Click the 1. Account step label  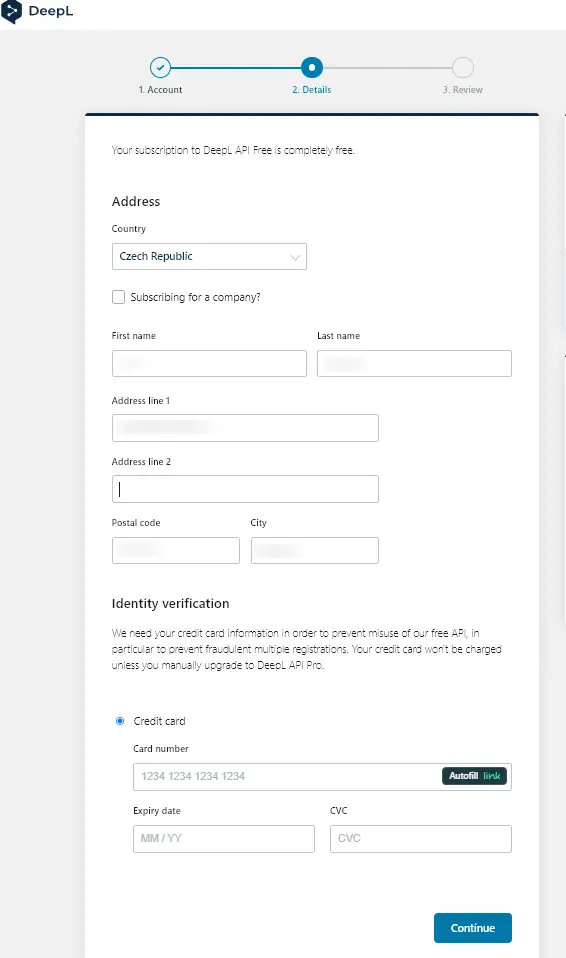pyautogui.click(x=160, y=90)
